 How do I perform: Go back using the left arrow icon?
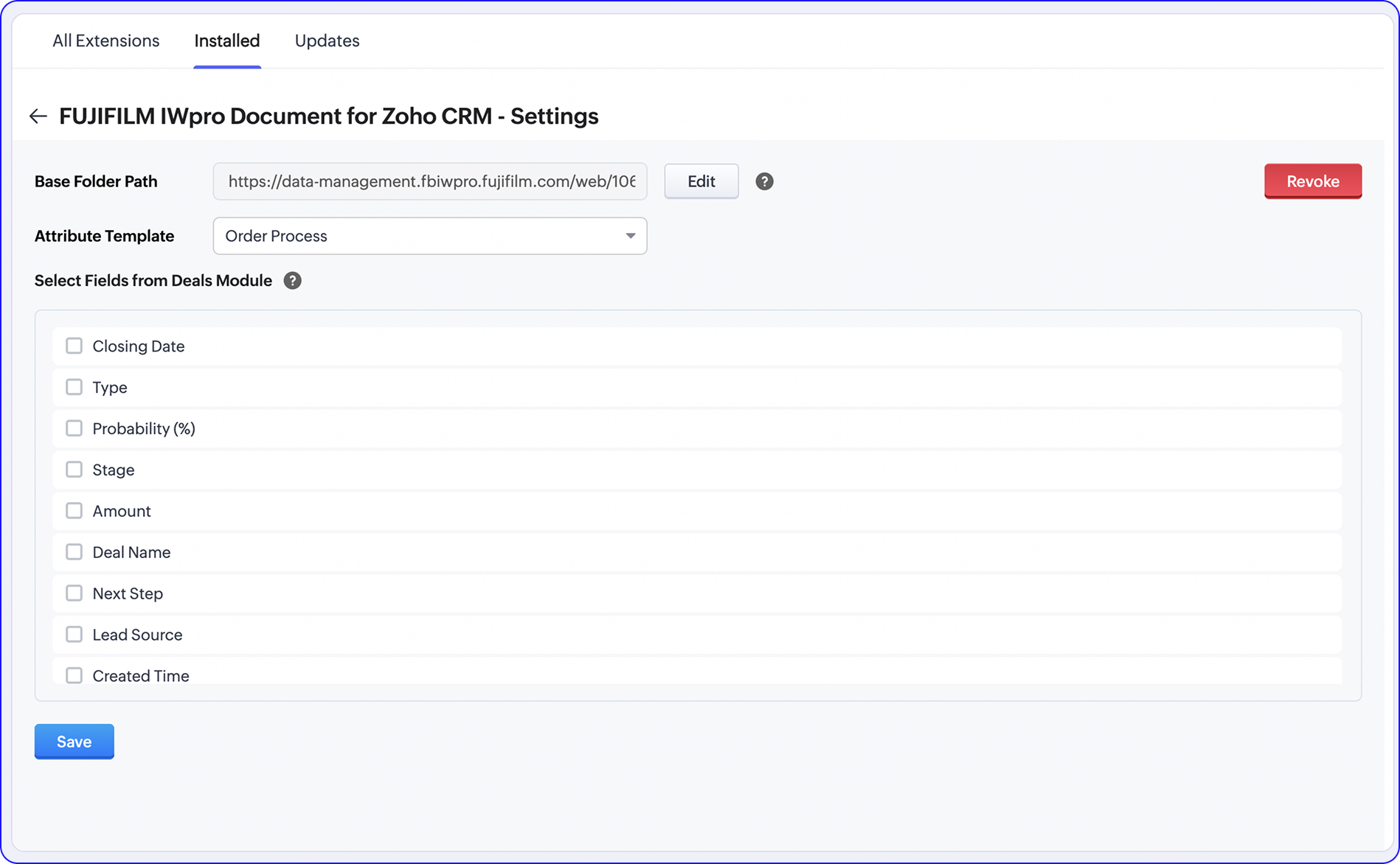(38, 116)
